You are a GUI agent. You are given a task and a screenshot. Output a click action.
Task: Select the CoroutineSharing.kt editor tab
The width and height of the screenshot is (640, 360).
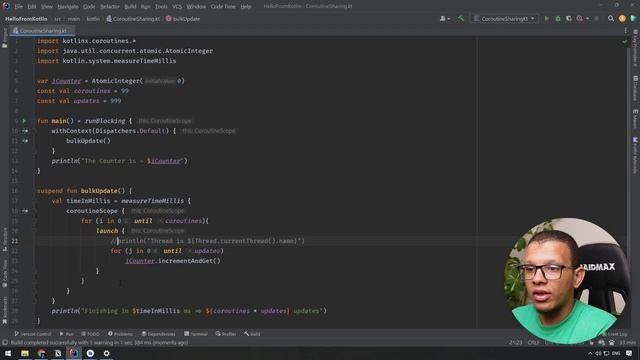[x=43, y=31]
